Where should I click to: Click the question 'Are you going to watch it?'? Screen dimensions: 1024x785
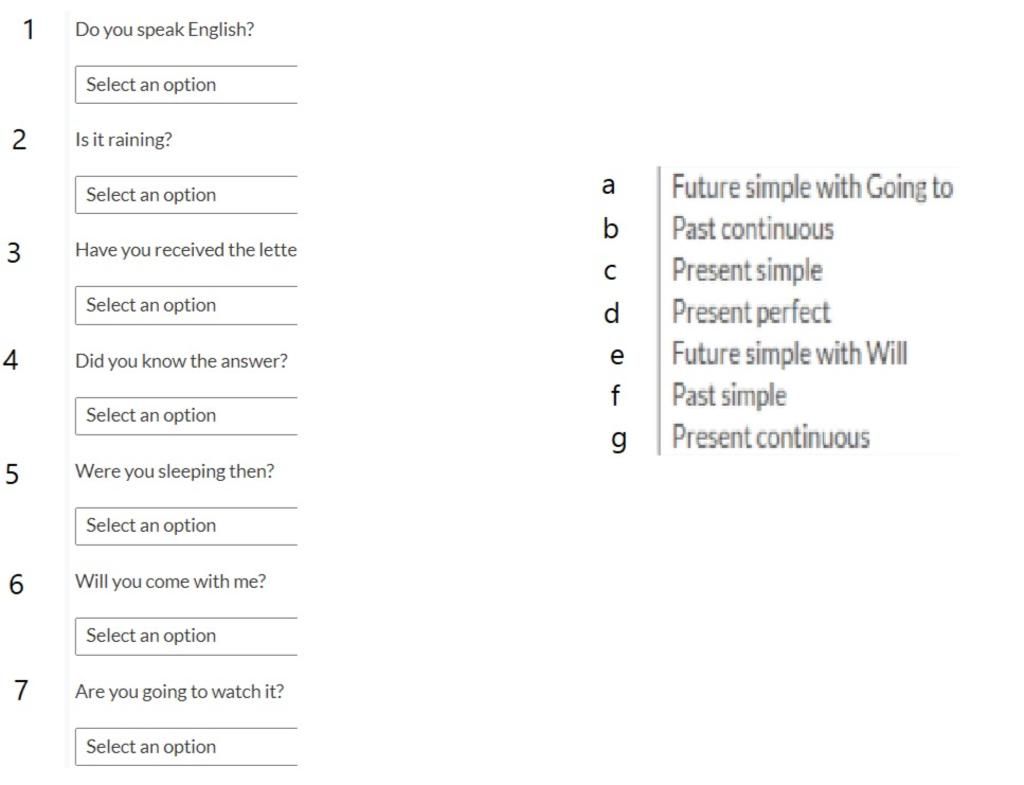coord(179,691)
